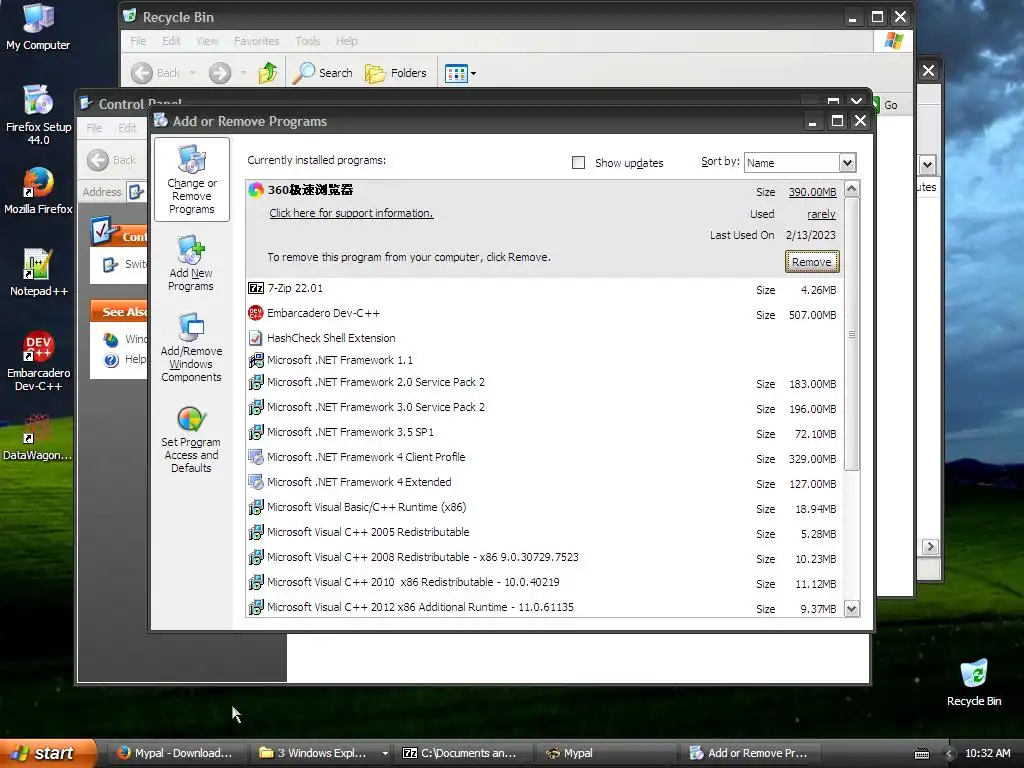Click the .NET Framework 4 Client Profile icon
Viewport: 1024px width, 768px height.
(x=256, y=457)
